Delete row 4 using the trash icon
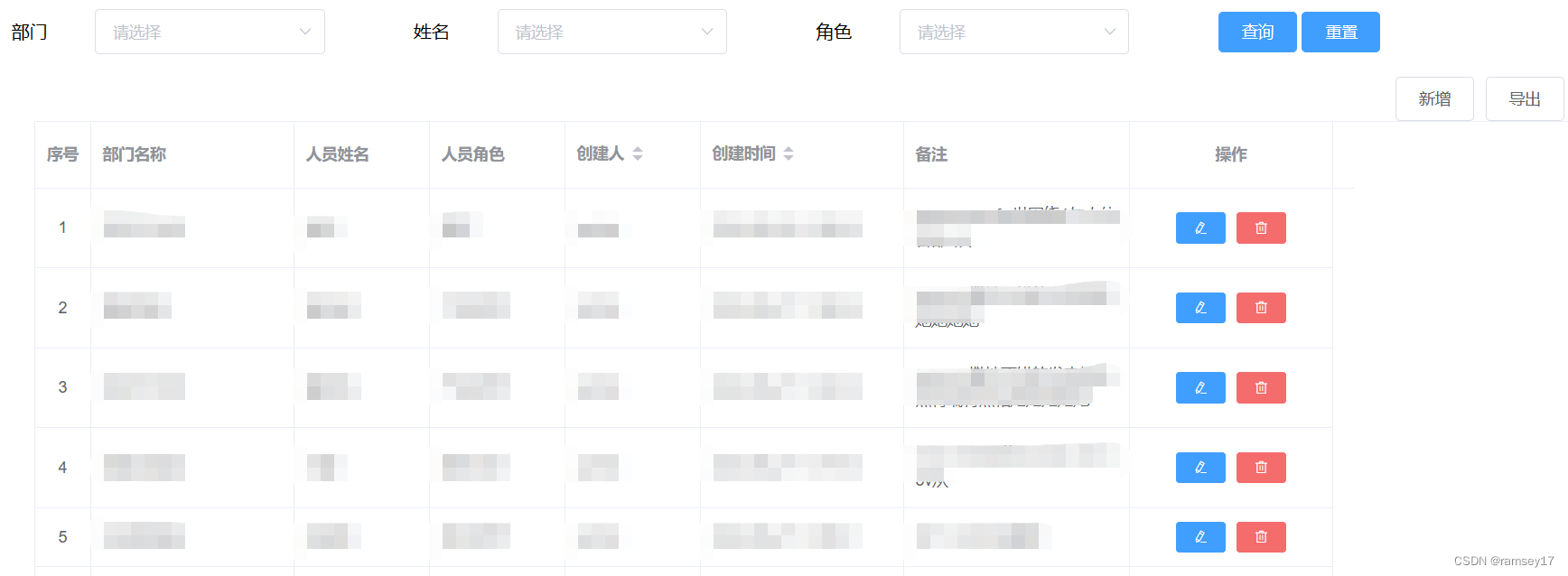The width and height of the screenshot is (1568, 576). (1261, 468)
